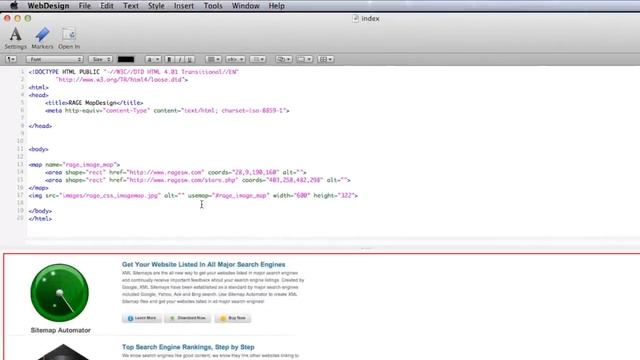Toggle italic formatting
640x360 pixels.
[180, 60]
